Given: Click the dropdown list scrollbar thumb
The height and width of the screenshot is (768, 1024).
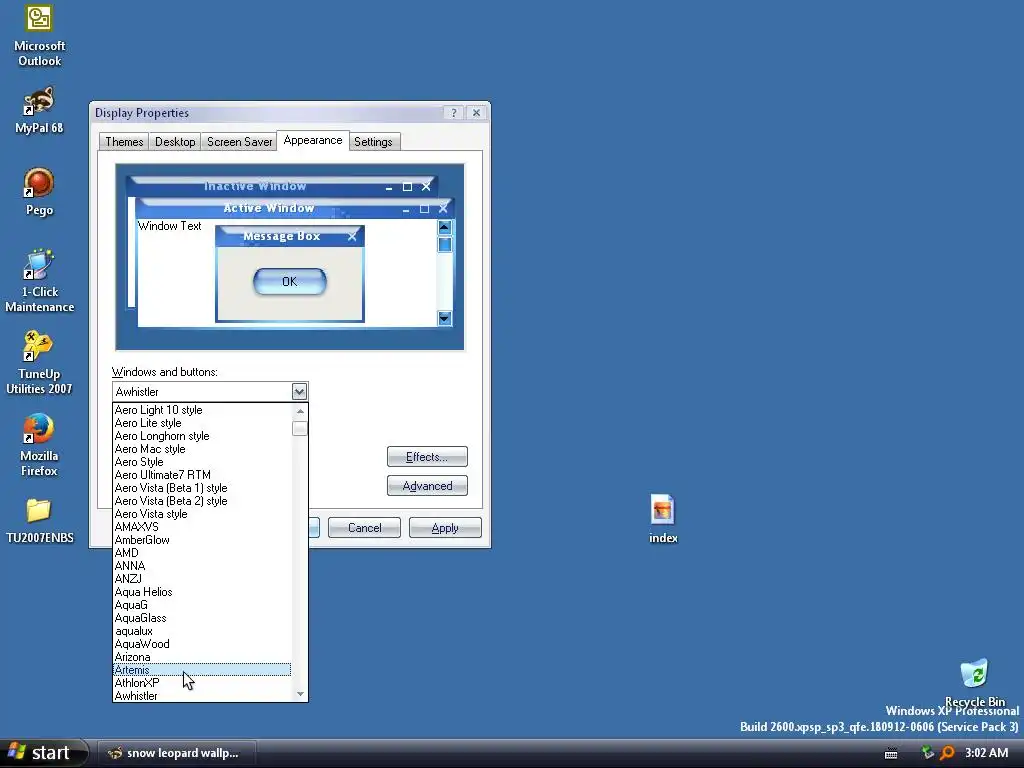Looking at the screenshot, I should click(x=300, y=428).
